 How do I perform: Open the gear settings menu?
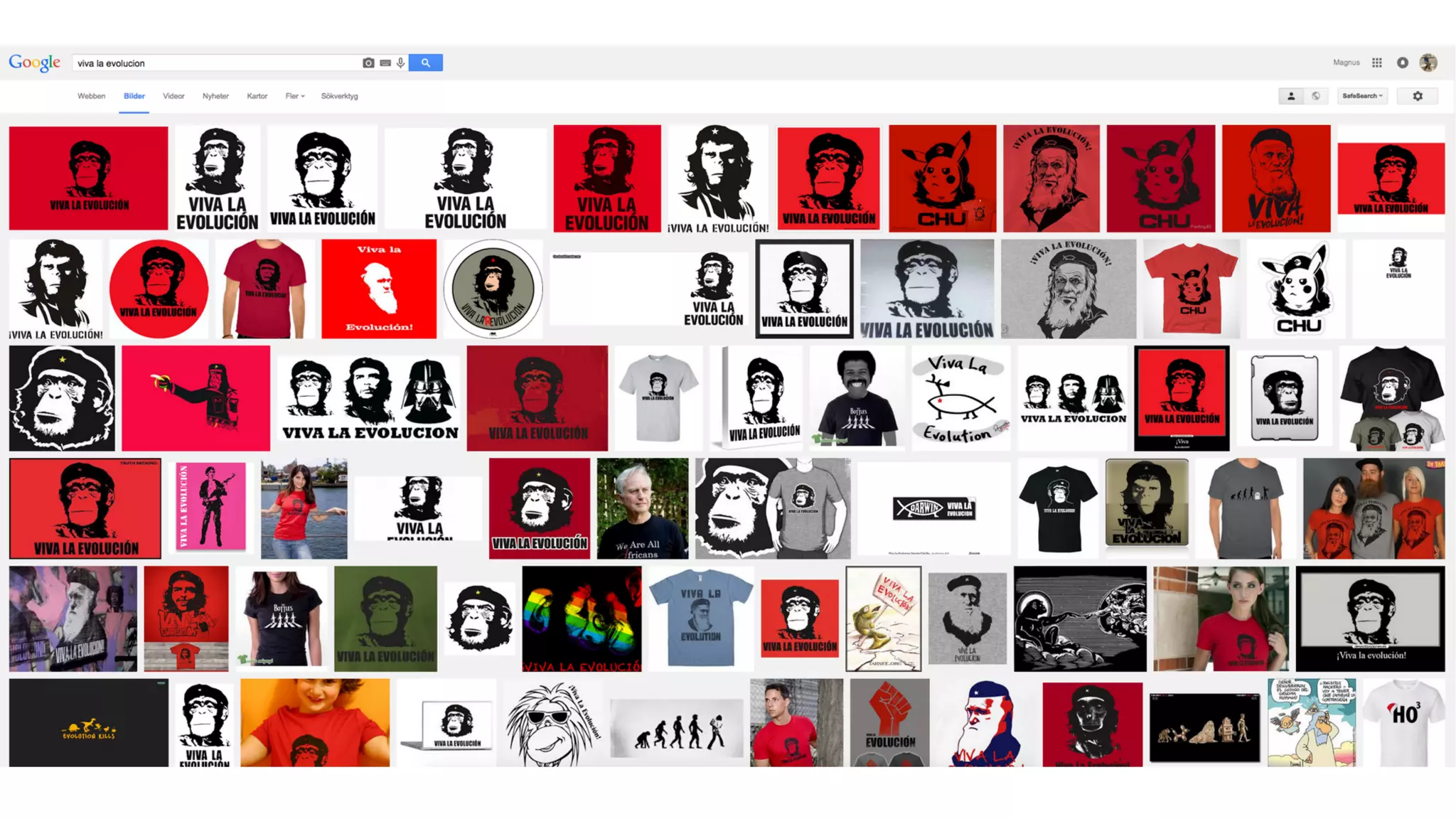click(1417, 96)
